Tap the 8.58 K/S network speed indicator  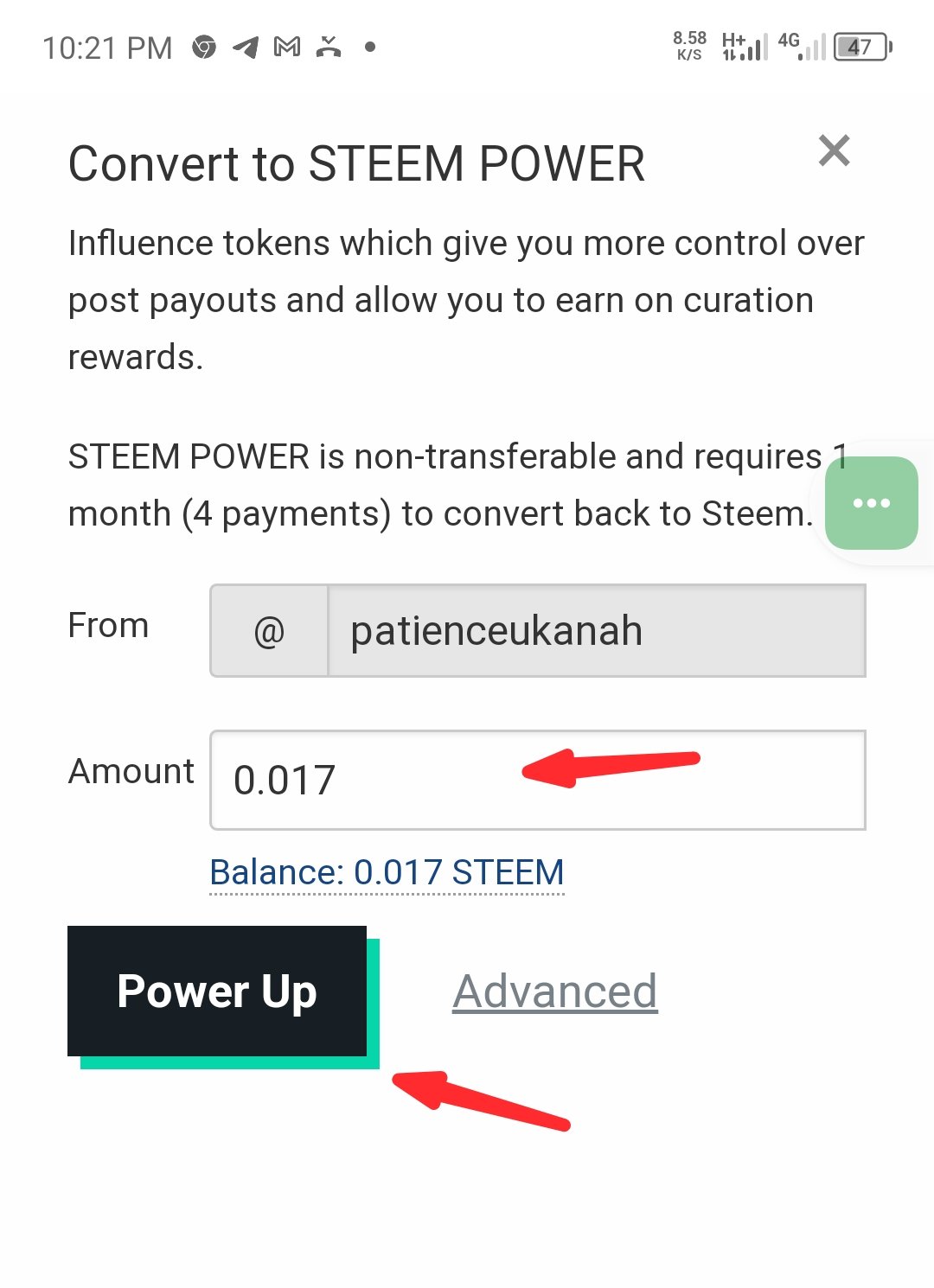coord(689,47)
